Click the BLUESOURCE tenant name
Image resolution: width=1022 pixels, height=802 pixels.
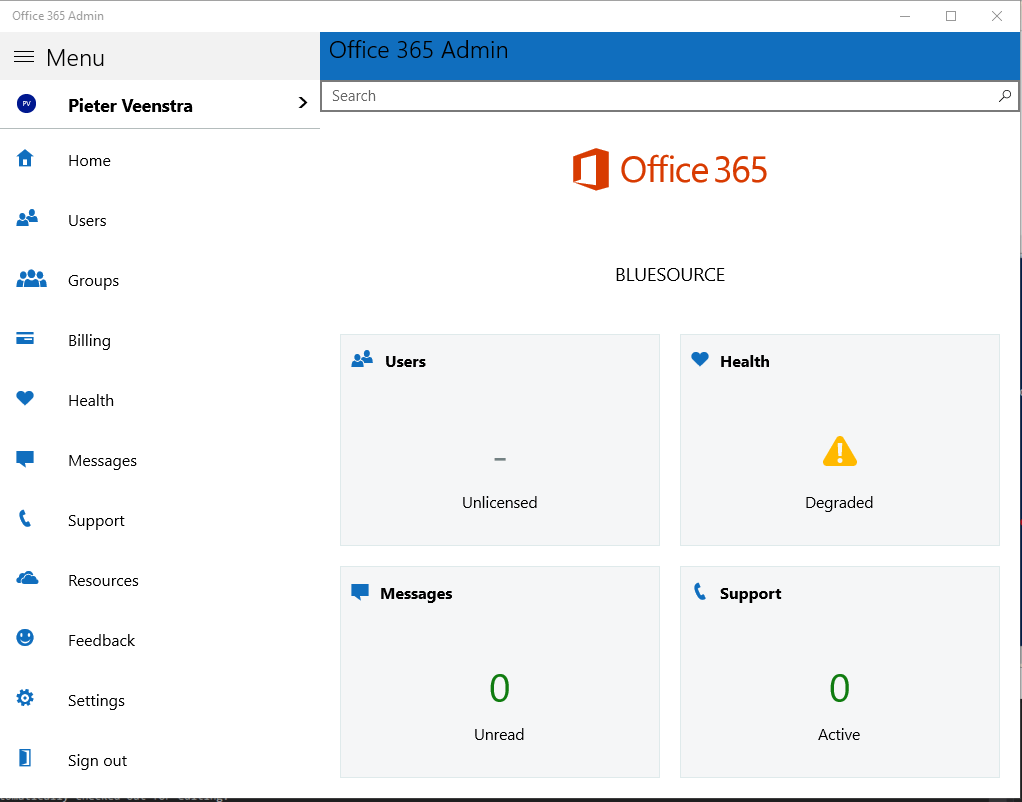coord(670,275)
